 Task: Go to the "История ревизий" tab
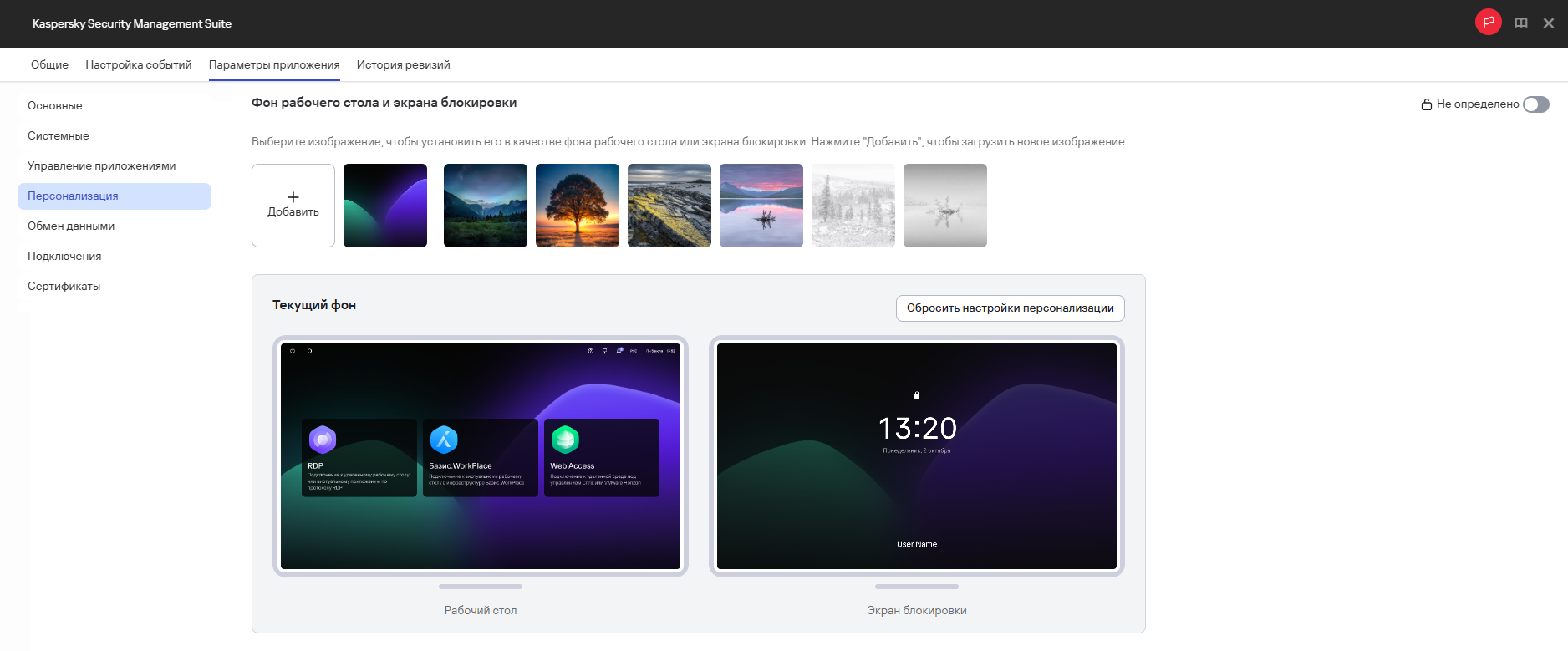[x=403, y=64]
